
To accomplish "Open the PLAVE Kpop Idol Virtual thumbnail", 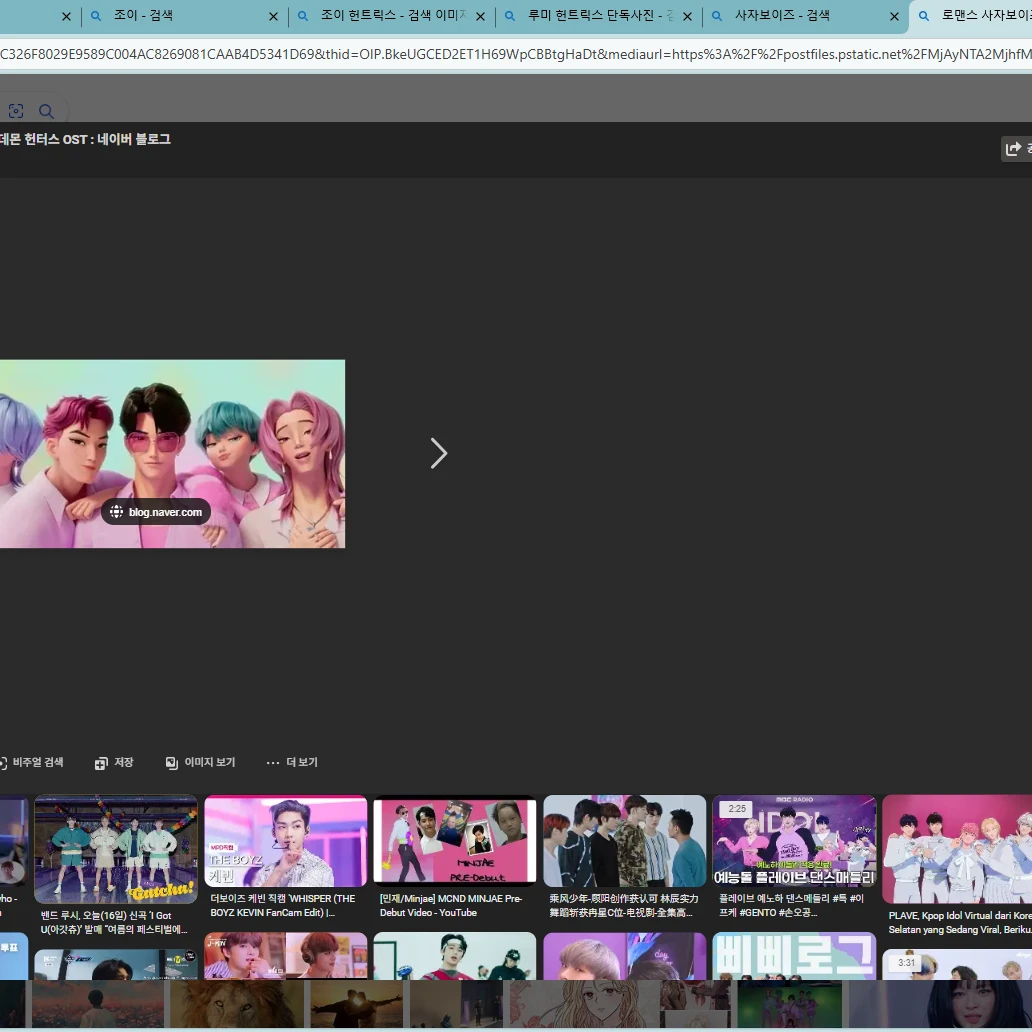I will click(x=957, y=849).
